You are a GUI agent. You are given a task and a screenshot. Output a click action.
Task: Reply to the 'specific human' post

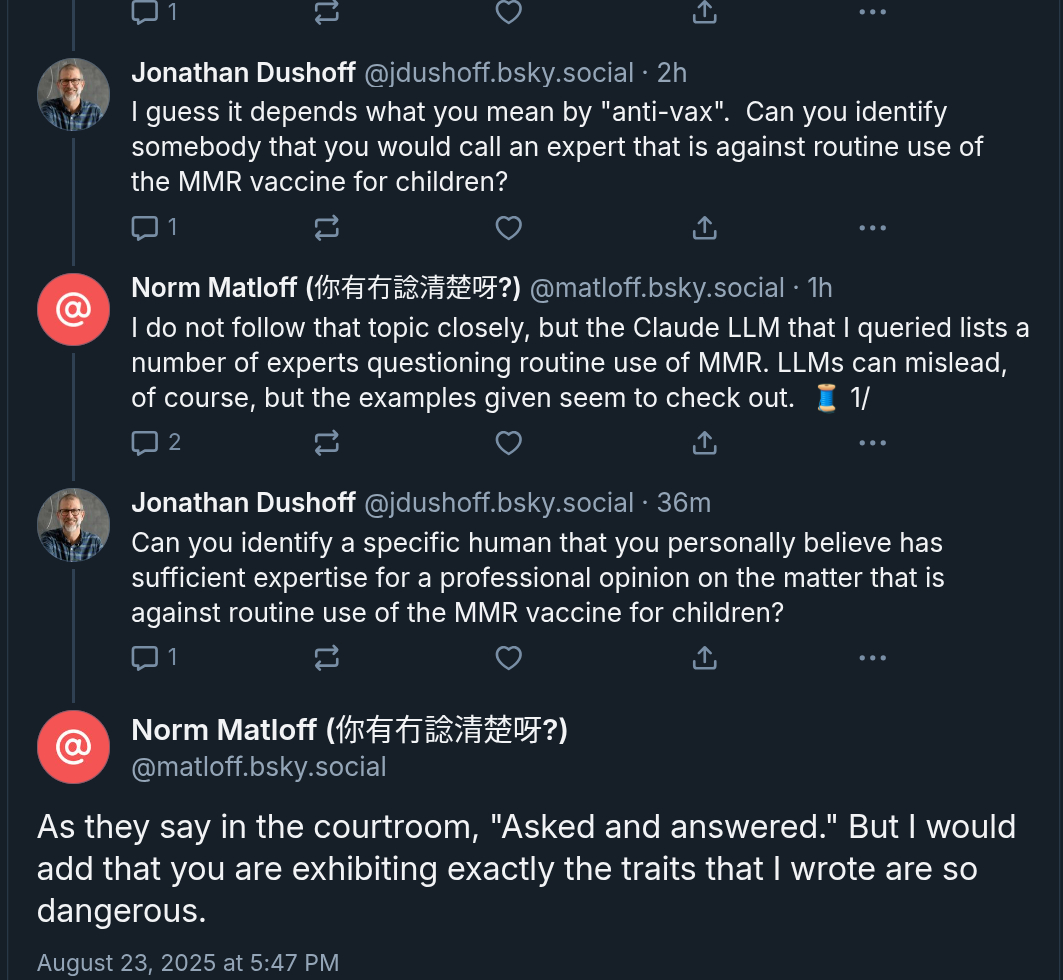click(146, 657)
